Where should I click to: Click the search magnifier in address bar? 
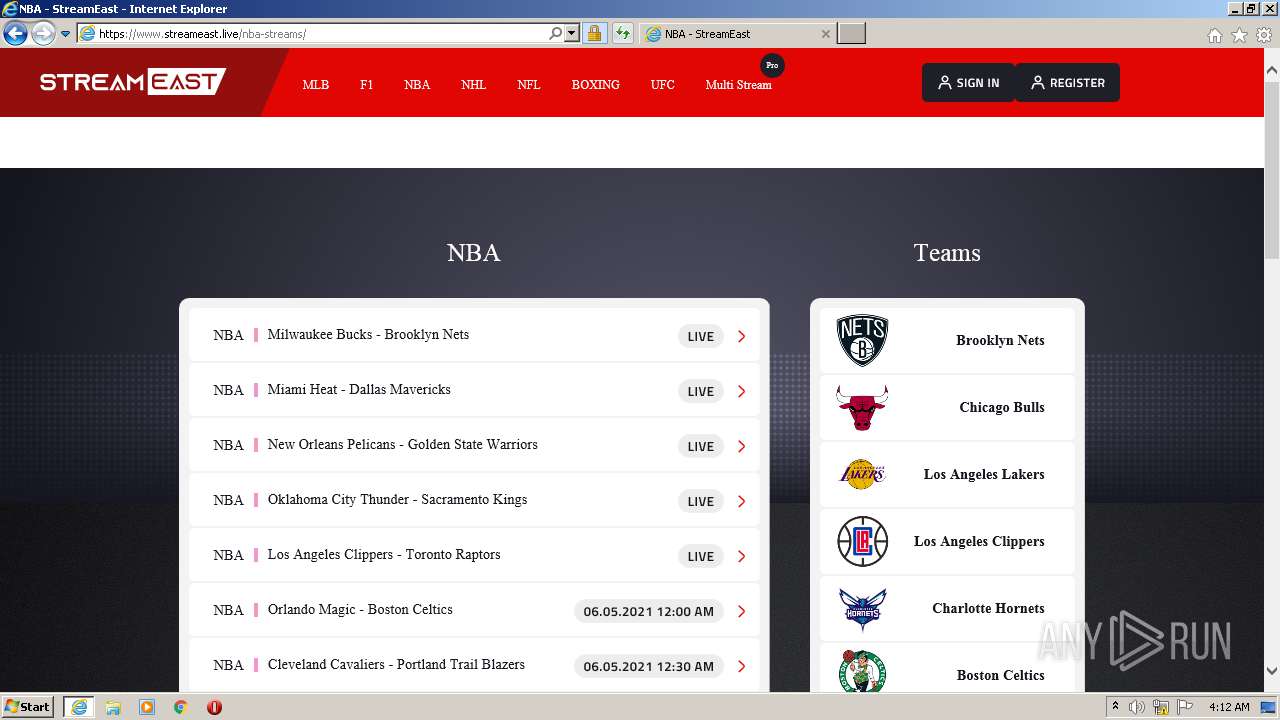tap(556, 34)
